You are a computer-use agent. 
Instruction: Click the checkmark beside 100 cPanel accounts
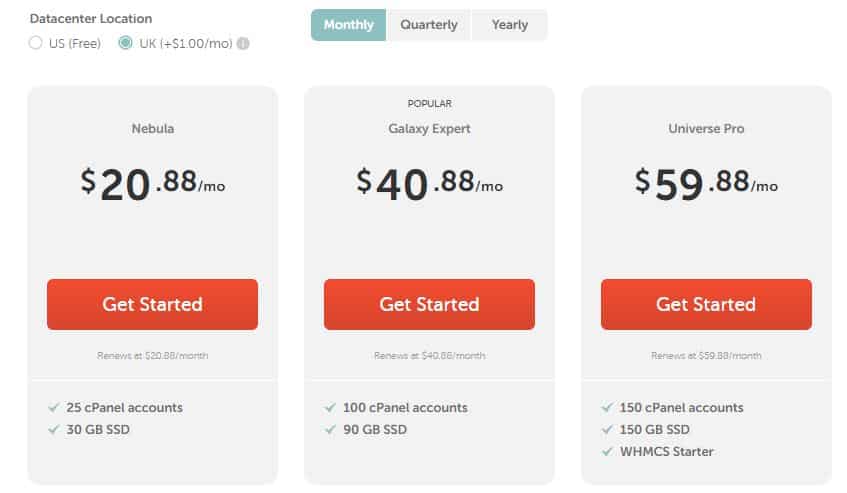tap(330, 408)
